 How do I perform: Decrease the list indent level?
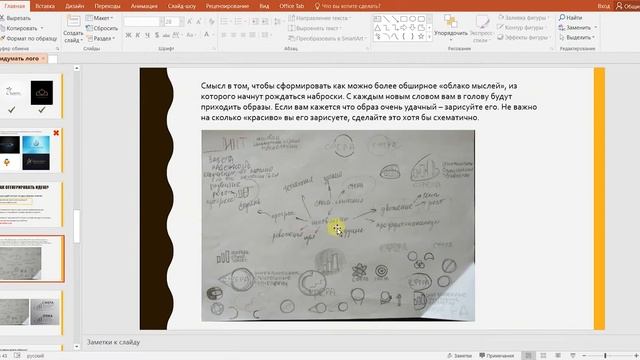tap(255, 21)
